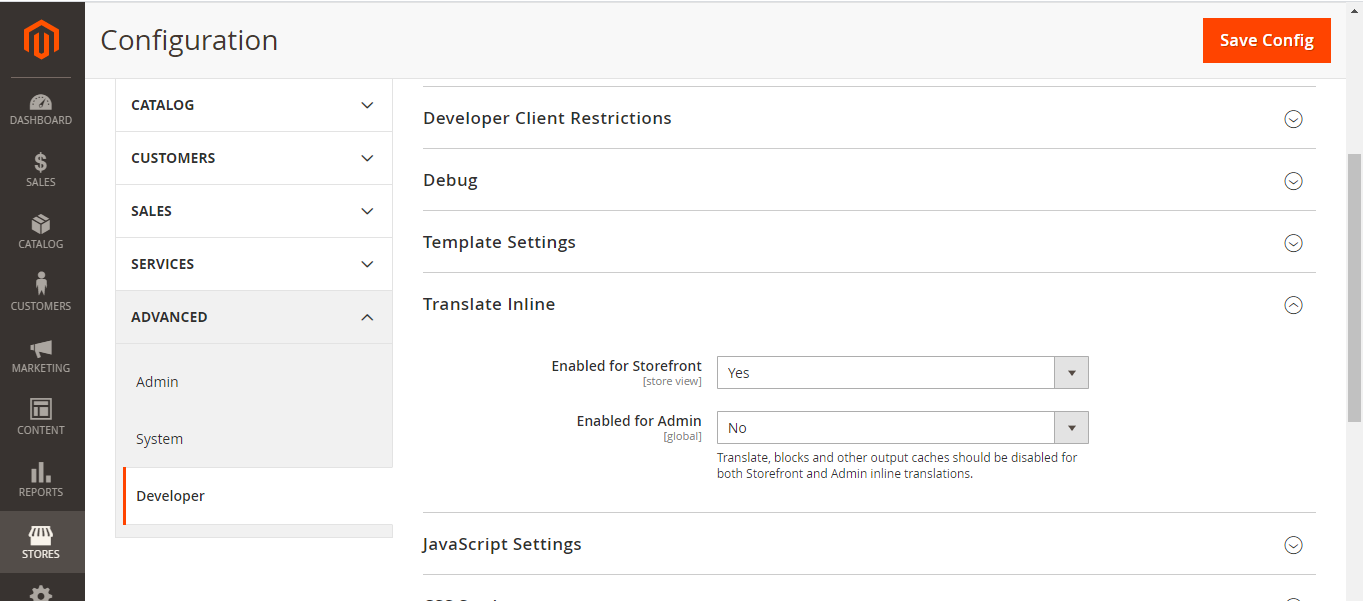
Task: Select System under the Advanced group
Action: tap(159, 438)
